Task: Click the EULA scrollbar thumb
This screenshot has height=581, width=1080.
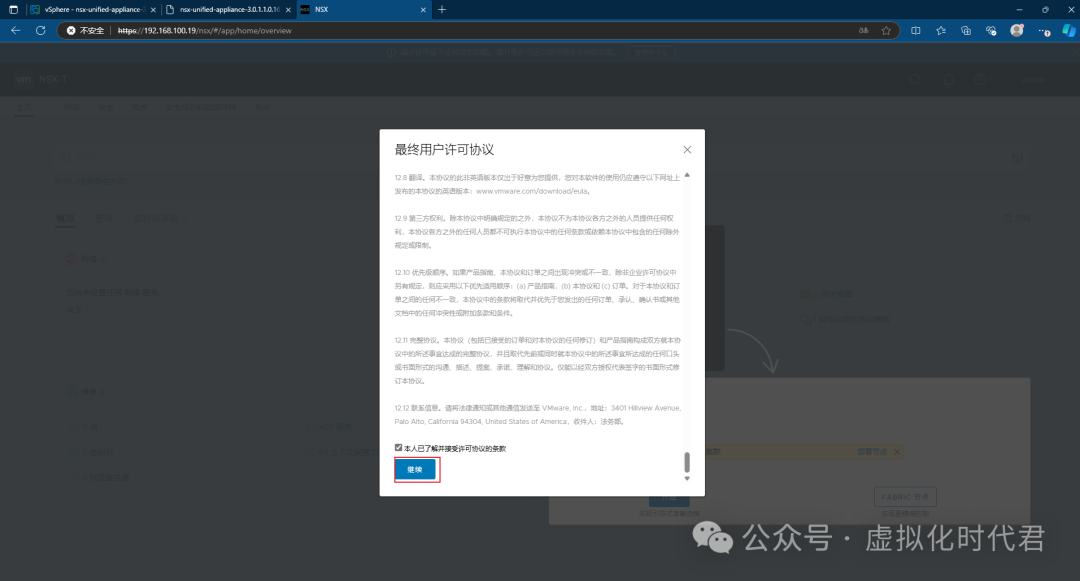Action: point(687,462)
